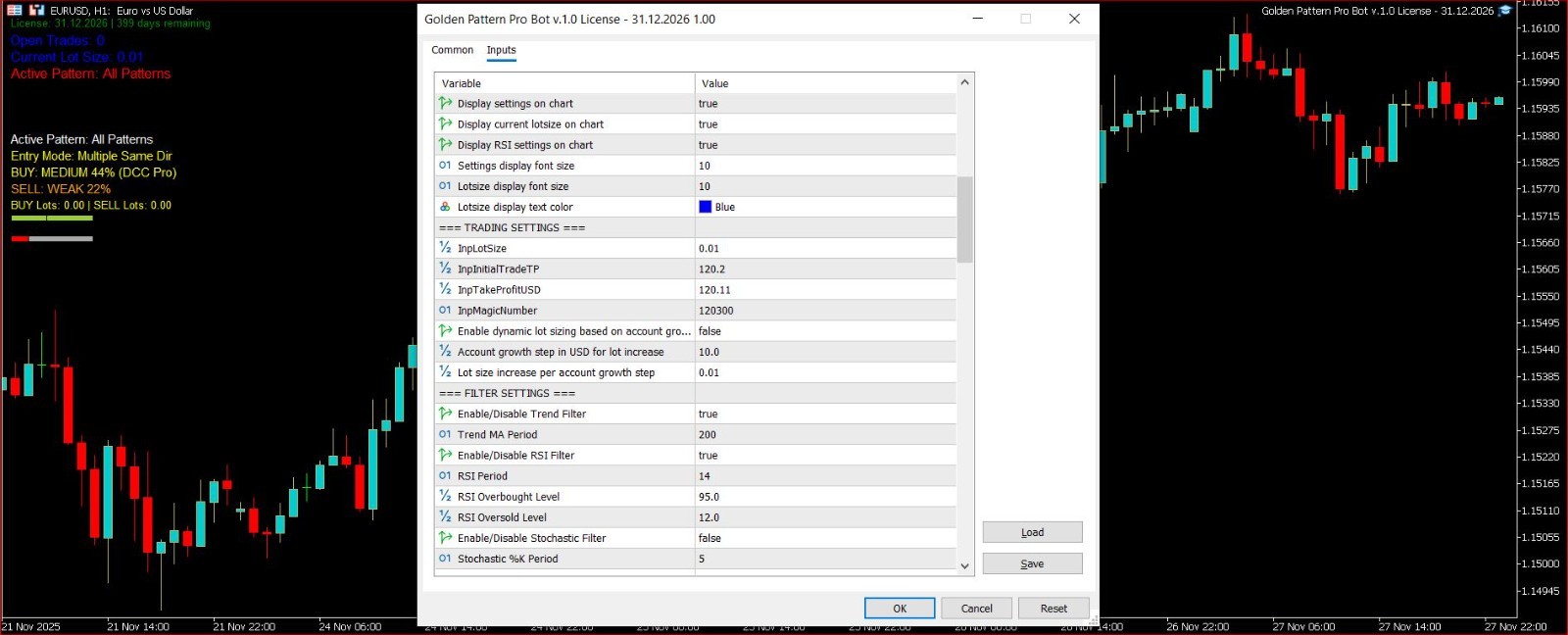Click the graduation cap icon on the chart
Viewport: 1568px width, 635px height.
(x=1505, y=11)
